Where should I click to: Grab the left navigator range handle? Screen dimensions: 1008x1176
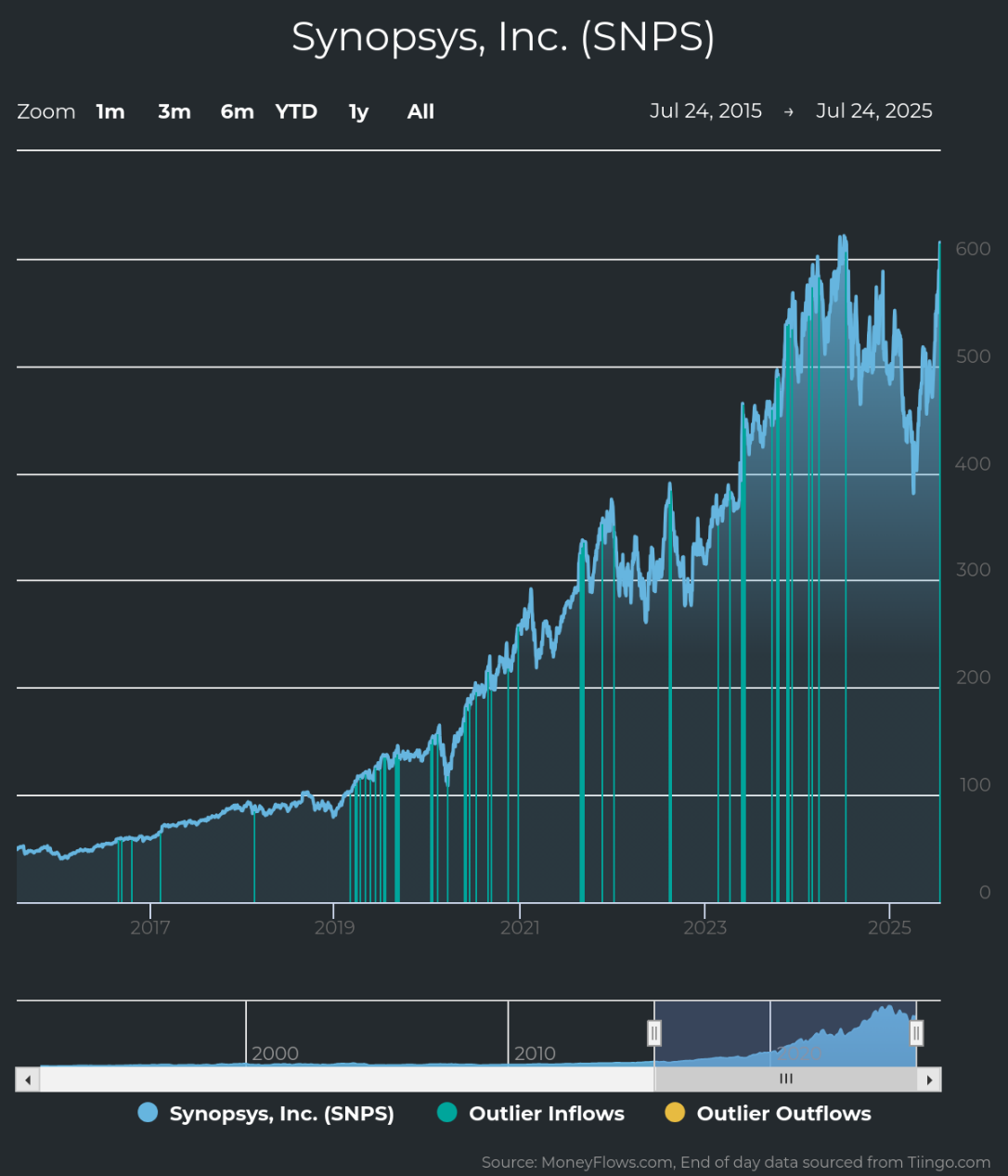654,1033
